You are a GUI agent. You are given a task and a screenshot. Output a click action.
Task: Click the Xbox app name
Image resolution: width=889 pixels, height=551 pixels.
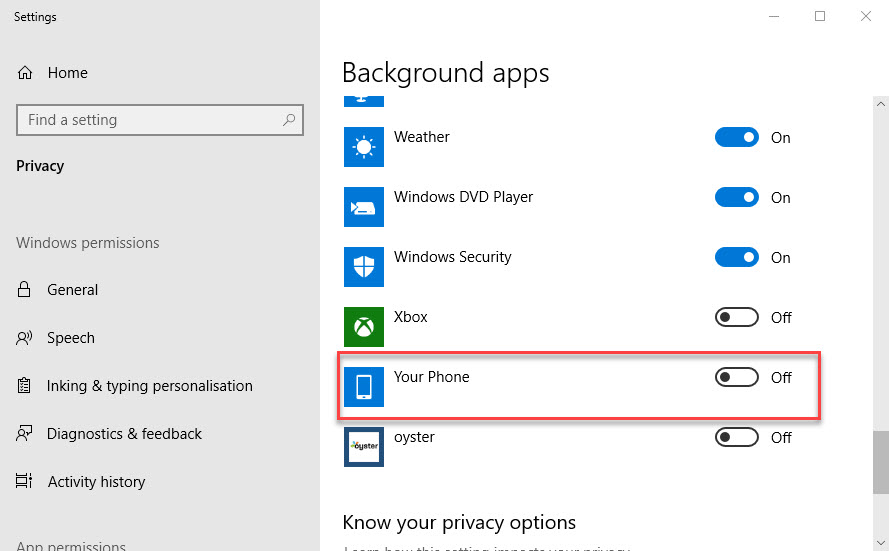410,317
